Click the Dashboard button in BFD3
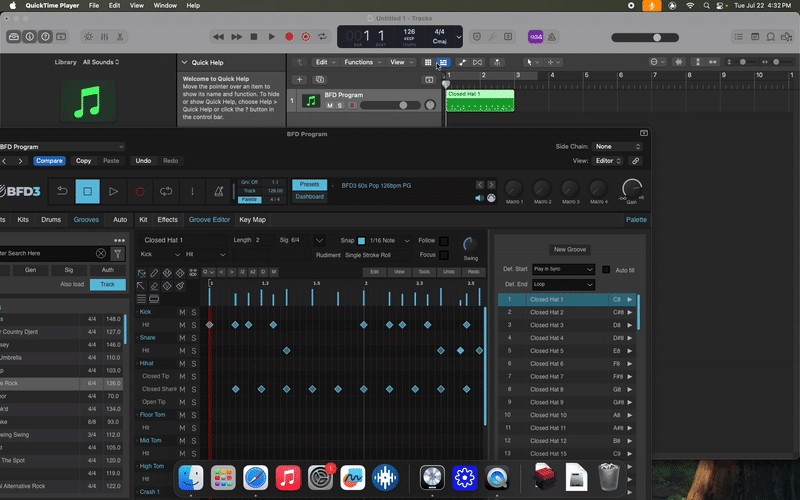This screenshot has height=500, width=800. pos(309,196)
